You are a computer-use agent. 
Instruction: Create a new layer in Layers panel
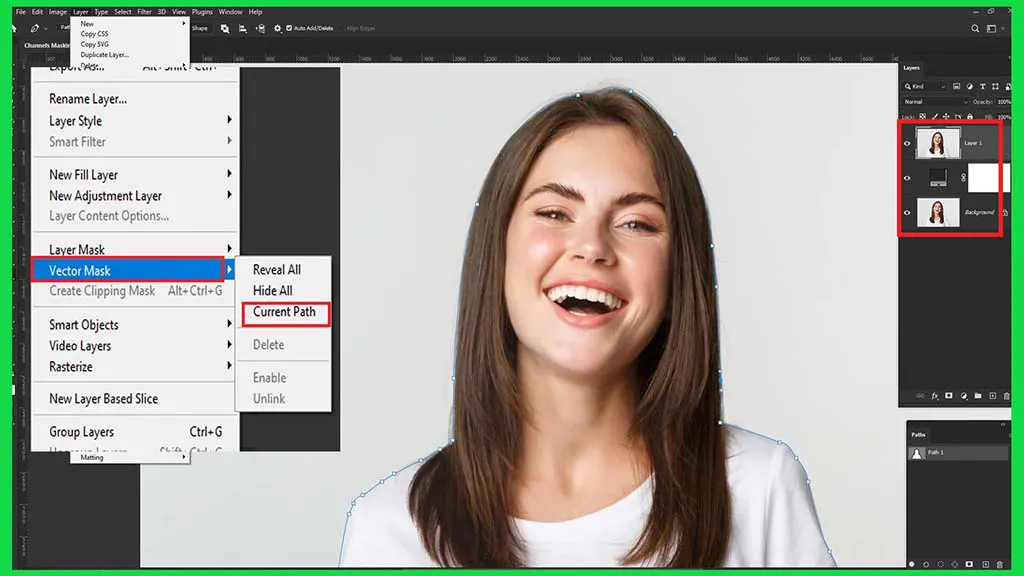(x=993, y=396)
